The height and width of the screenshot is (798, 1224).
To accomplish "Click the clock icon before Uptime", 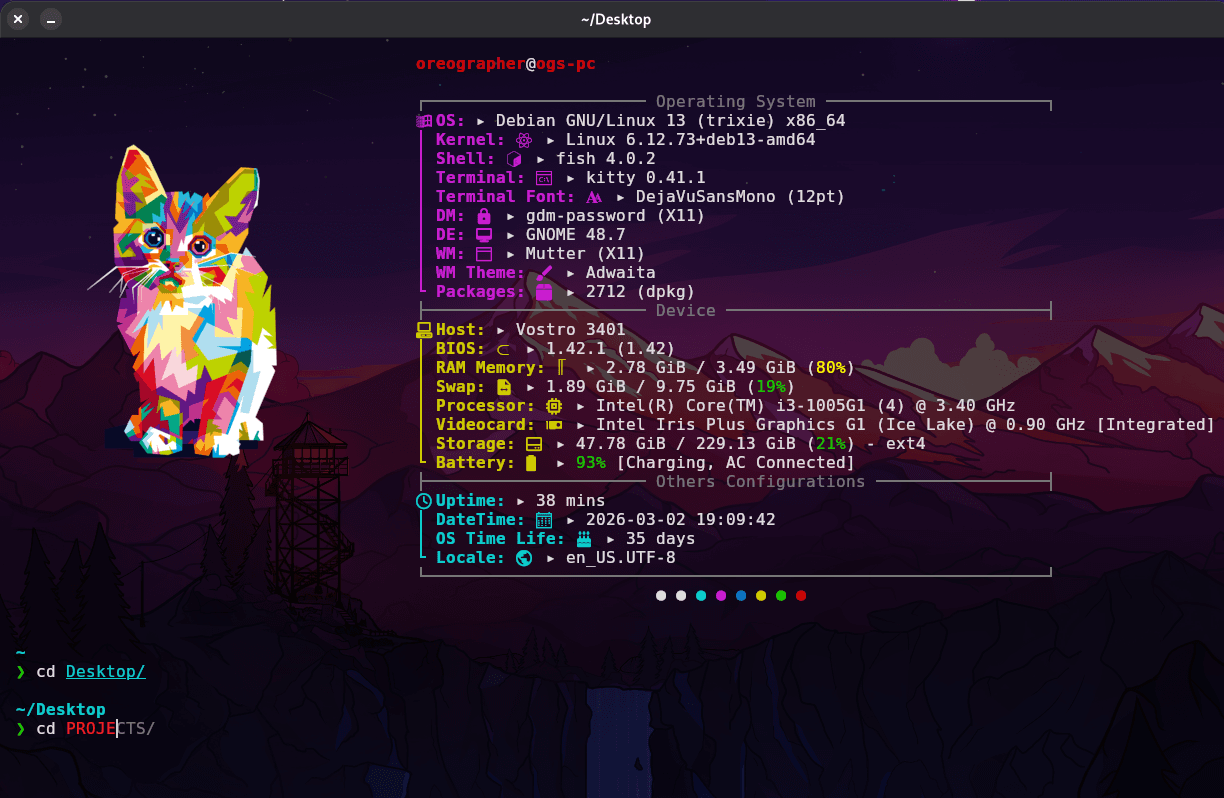I will pos(424,501).
